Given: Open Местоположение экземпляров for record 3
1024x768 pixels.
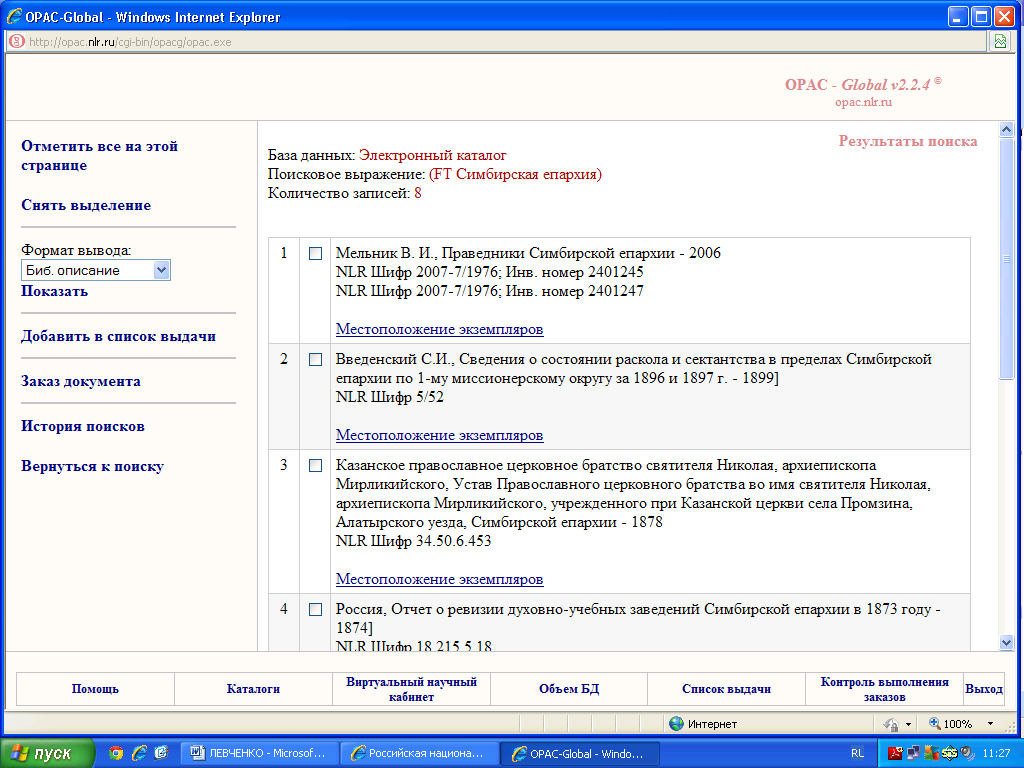Looking at the screenshot, I should tap(440, 579).
